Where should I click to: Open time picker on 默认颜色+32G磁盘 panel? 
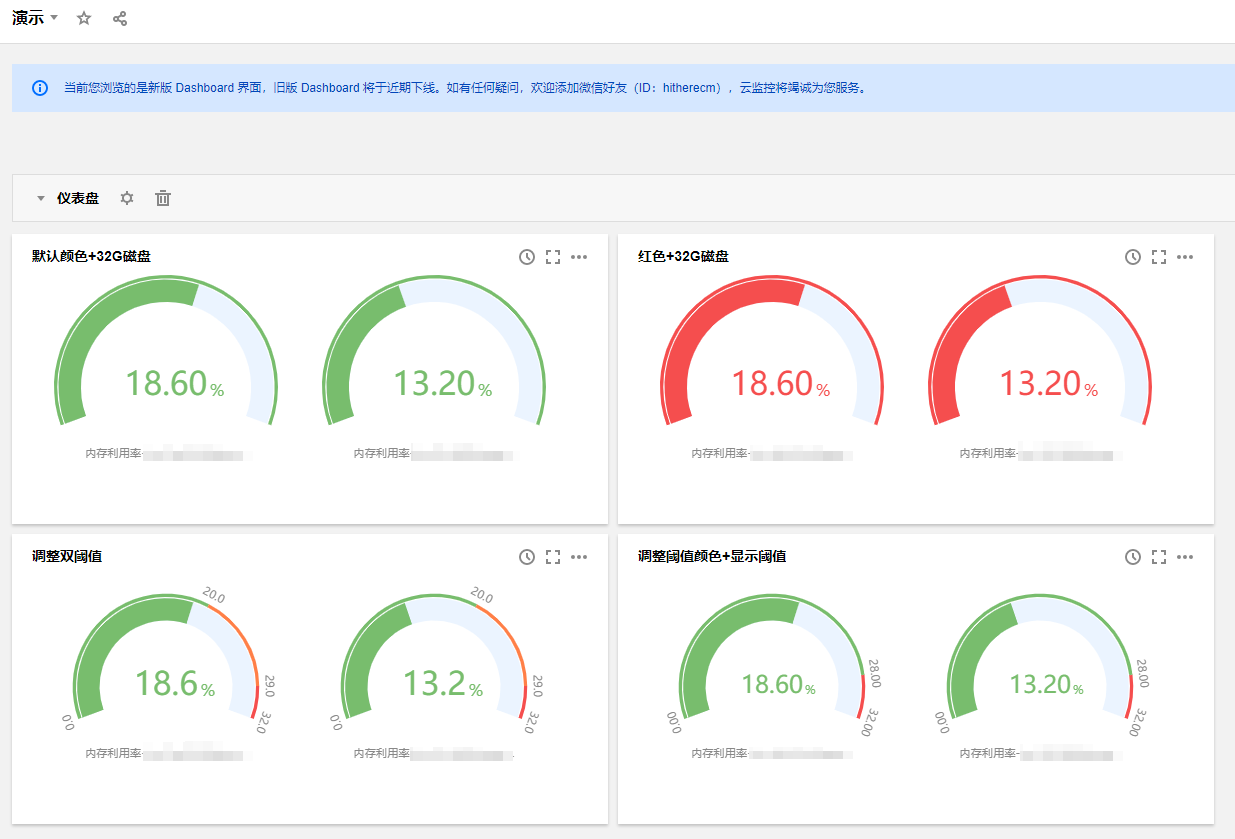[x=527, y=257]
